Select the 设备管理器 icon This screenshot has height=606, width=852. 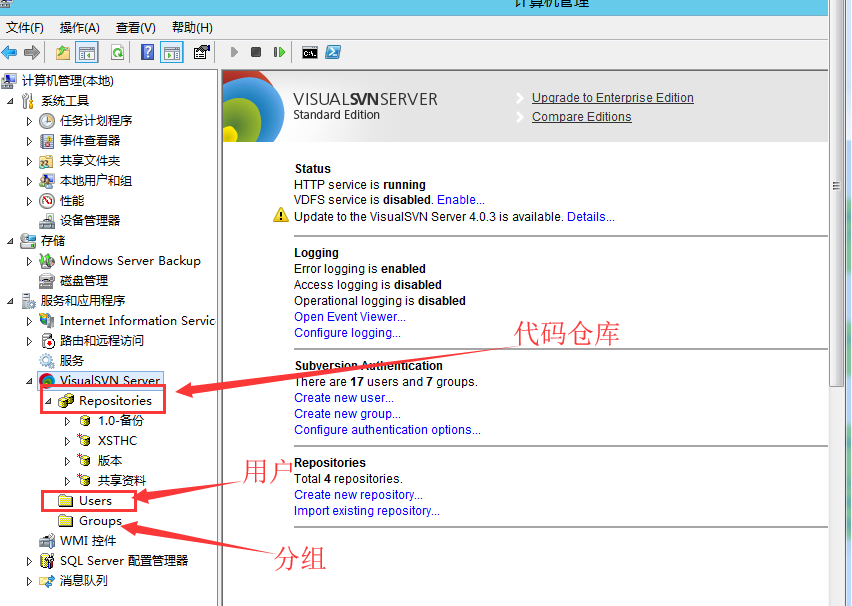[x=47, y=221]
